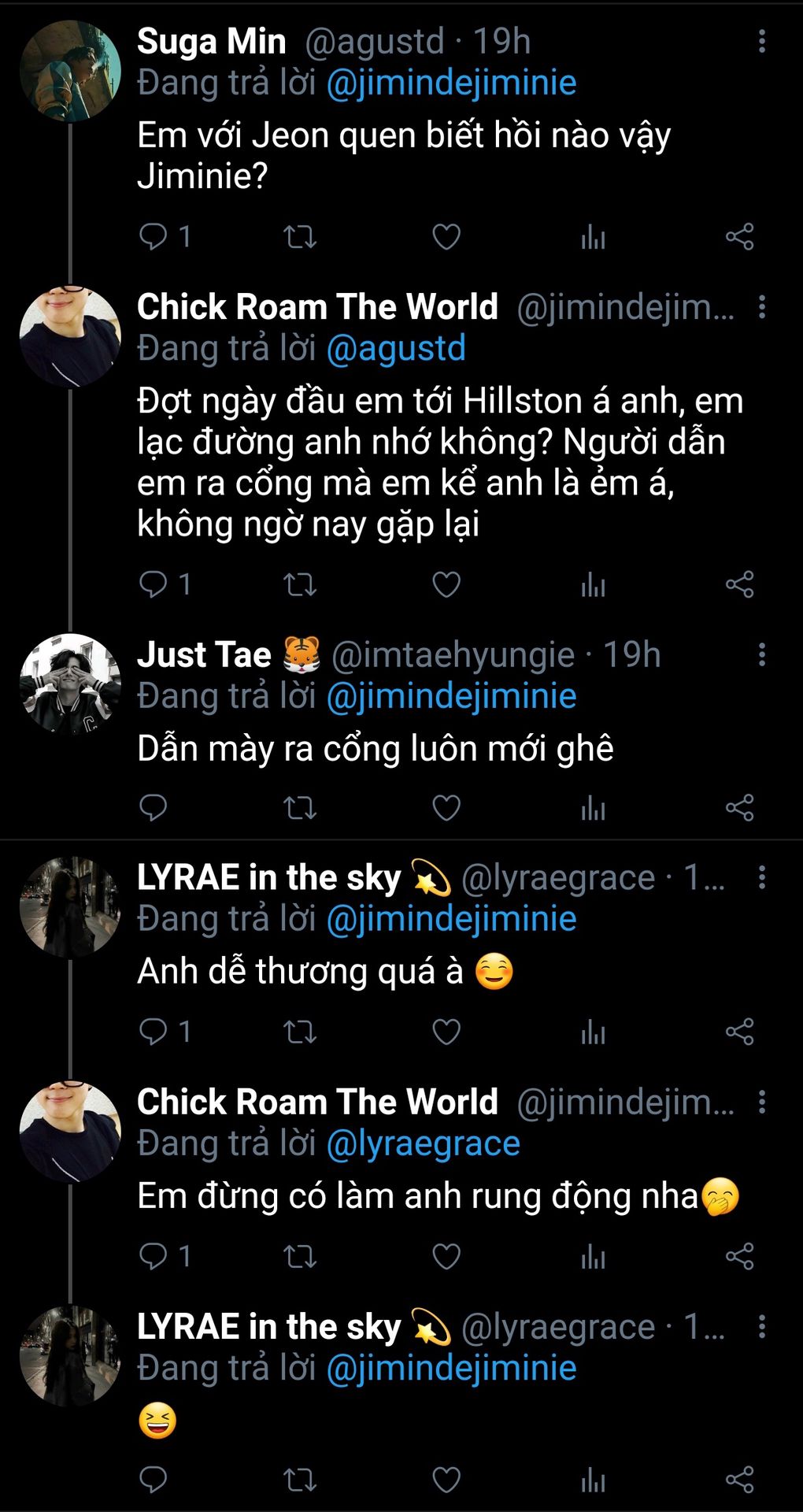Screen dimensions: 803x1512
Task: Like Just Tae's reply
Action: [x=446, y=808]
